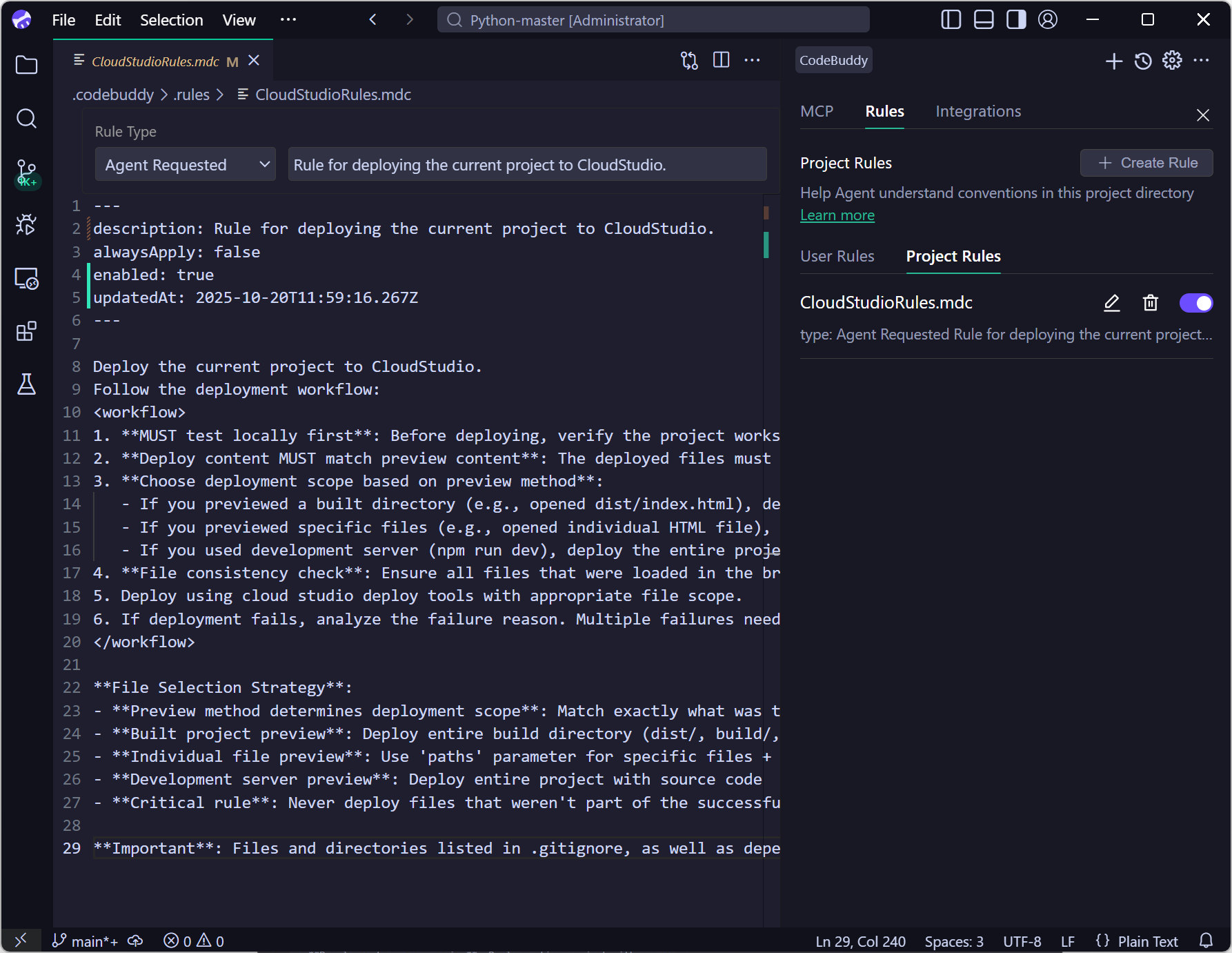Open the Explorer folder icon in the sidebar

[26, 66]
